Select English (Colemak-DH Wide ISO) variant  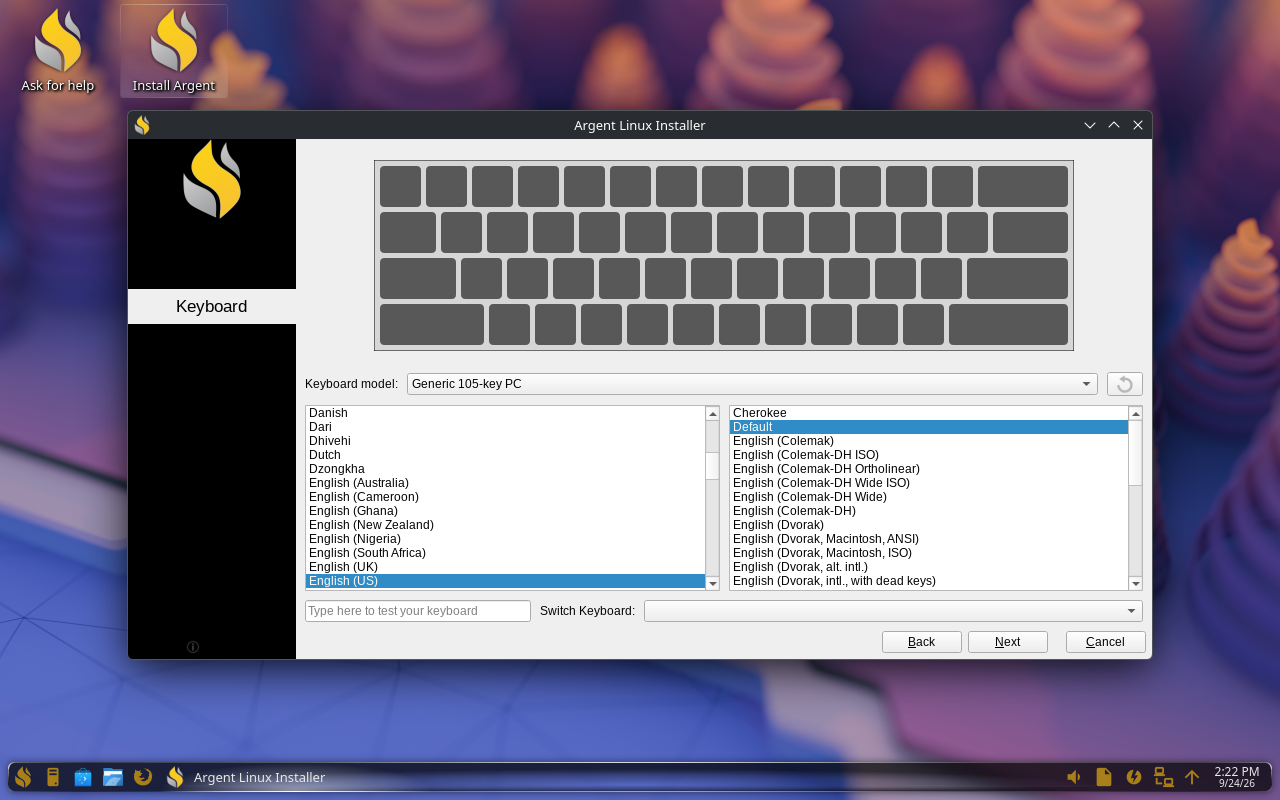(928, 483)
